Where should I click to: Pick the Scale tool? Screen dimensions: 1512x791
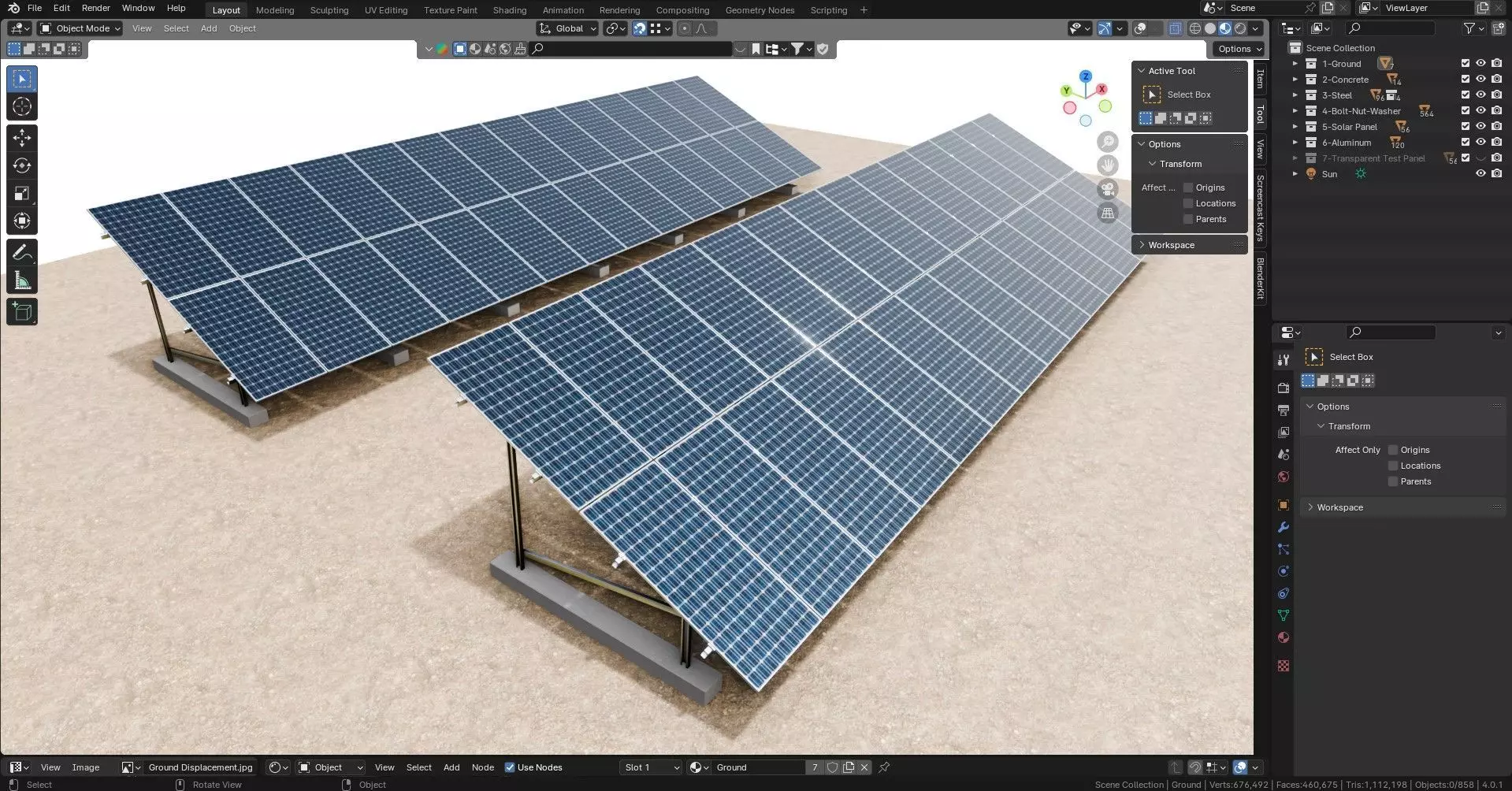[x=22, y=193]
